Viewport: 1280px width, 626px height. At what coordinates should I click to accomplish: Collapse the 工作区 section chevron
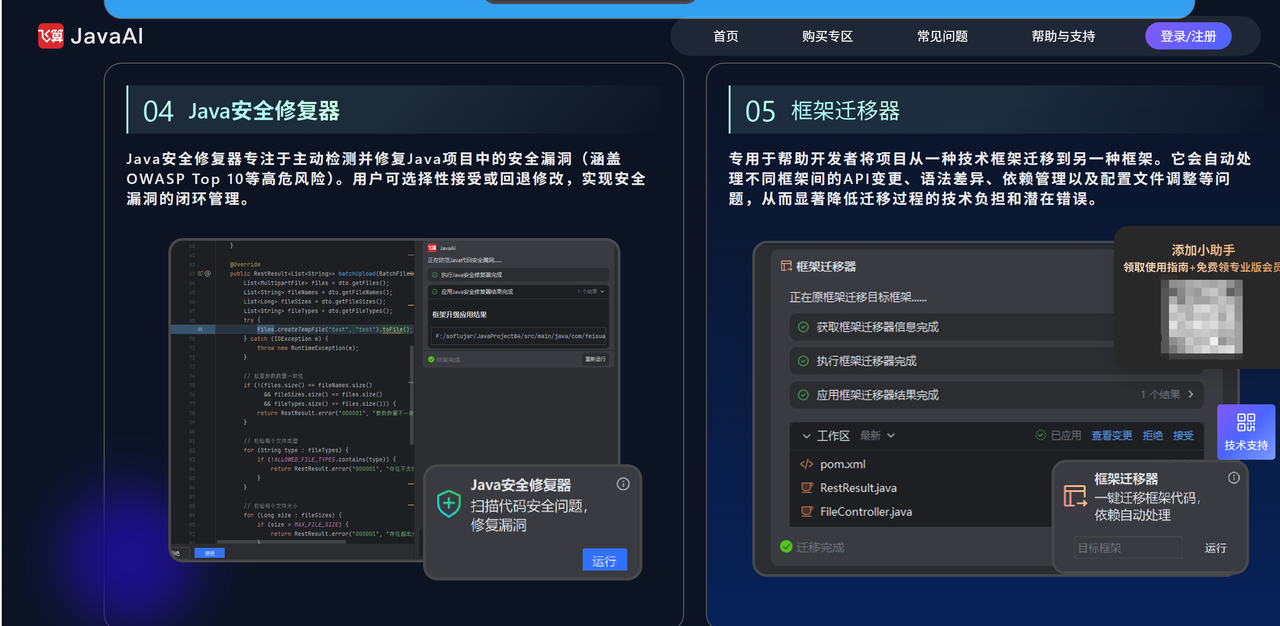tap(806, 436)
